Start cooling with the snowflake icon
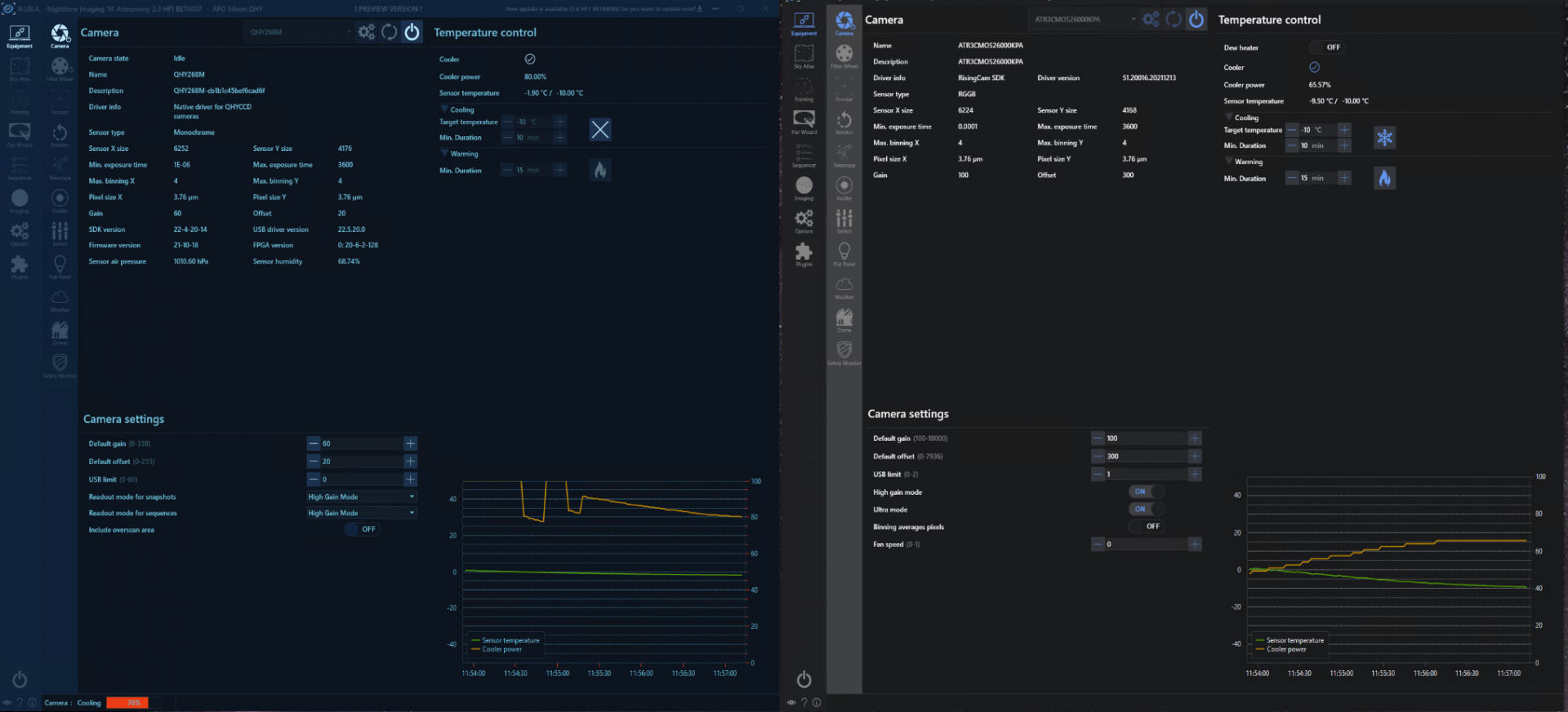Image resolution: width=1568 pixels, height=712 pixels. pyautogui.click(x=1384, y=137)
